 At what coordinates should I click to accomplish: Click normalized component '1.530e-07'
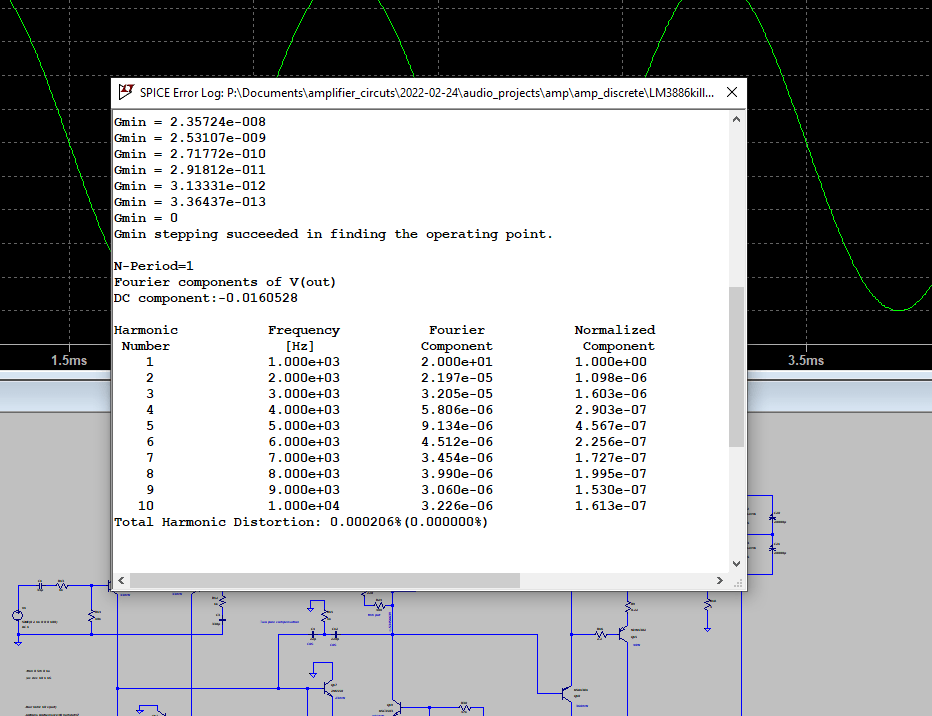click(610, 490)
